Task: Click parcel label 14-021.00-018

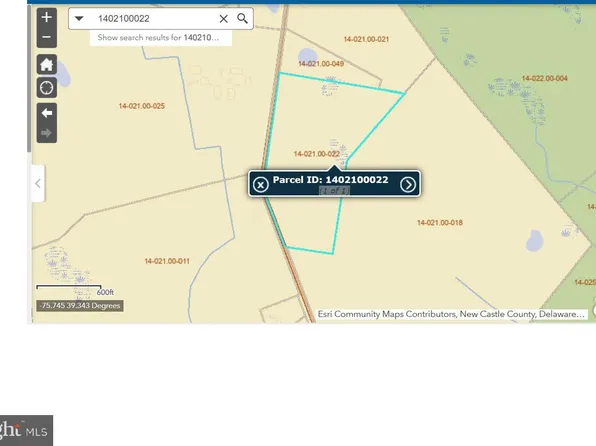Action: tap(440, 223)
